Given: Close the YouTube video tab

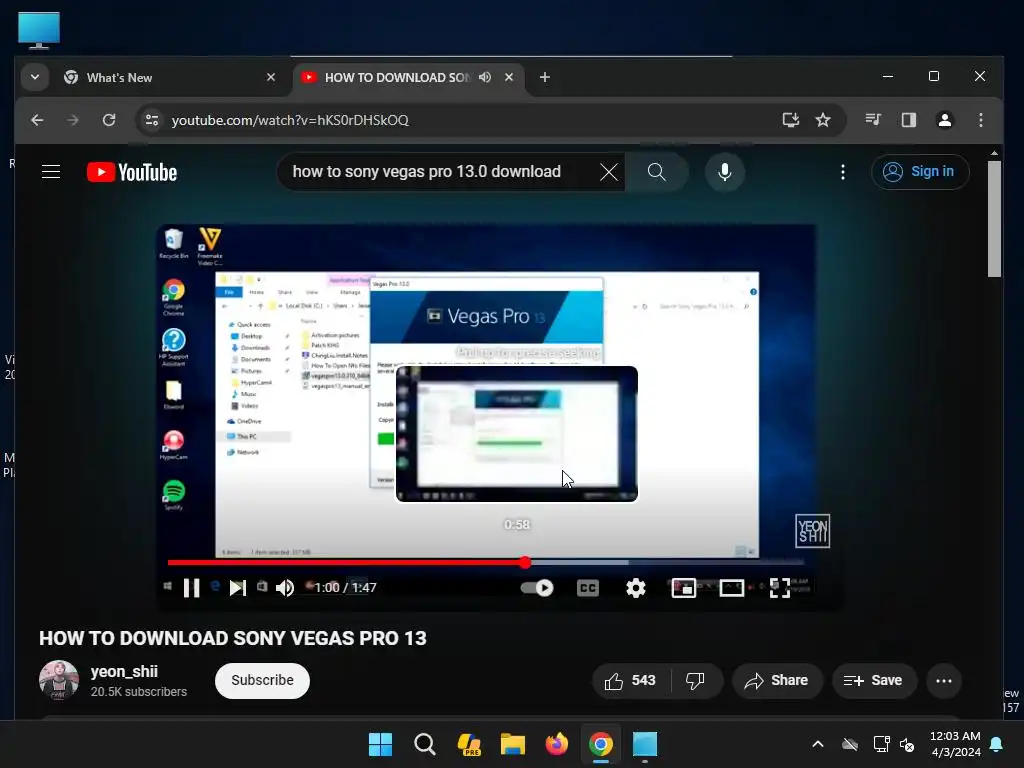Looking at the screenshot, I should coord(509,77).
